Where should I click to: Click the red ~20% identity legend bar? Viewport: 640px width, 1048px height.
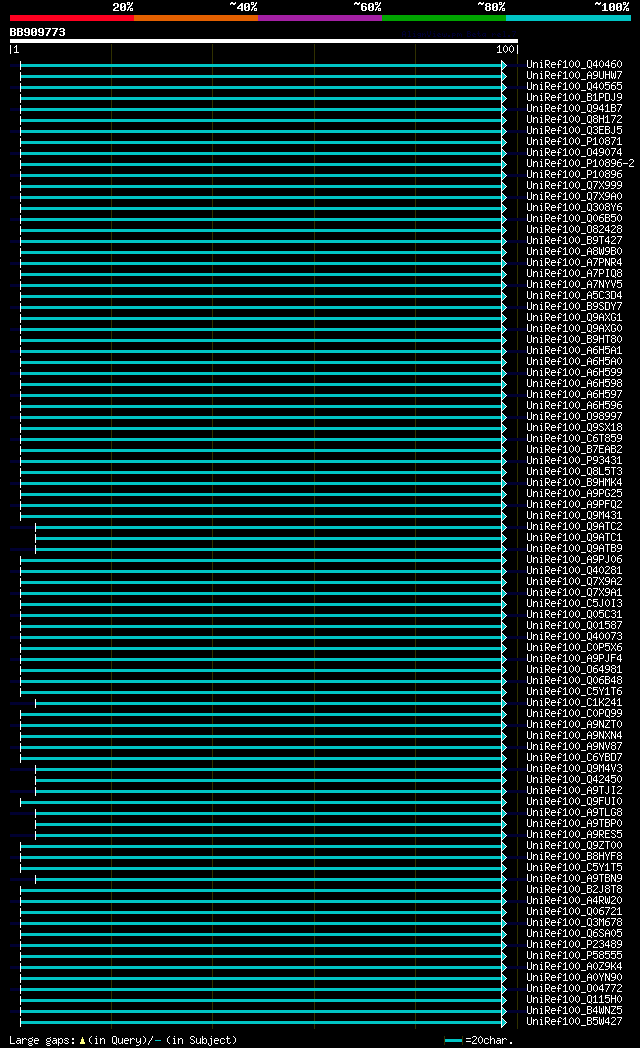pyautogui.click(x=71, y=18)
